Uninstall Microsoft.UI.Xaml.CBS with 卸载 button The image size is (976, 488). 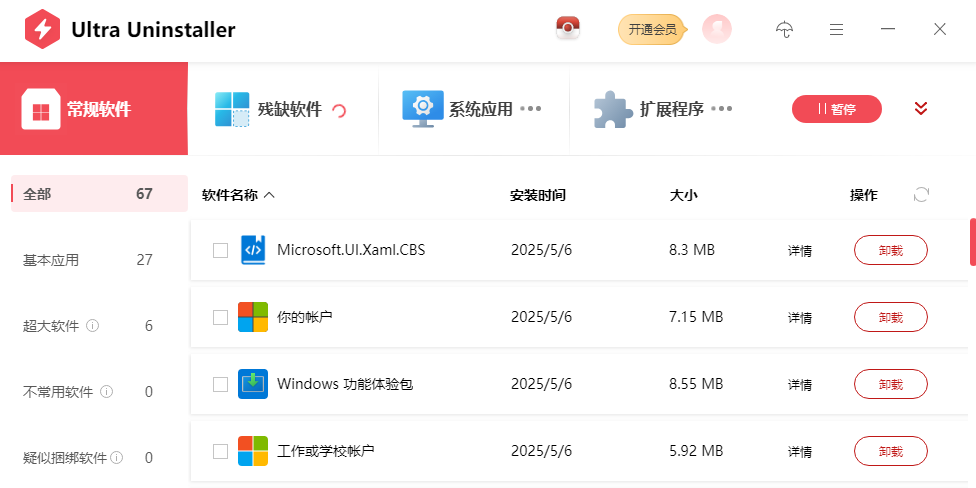pos(891,250)
